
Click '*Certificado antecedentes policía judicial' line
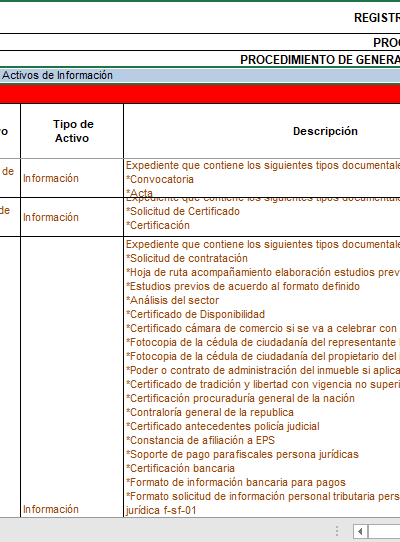[x=223, y=426]
